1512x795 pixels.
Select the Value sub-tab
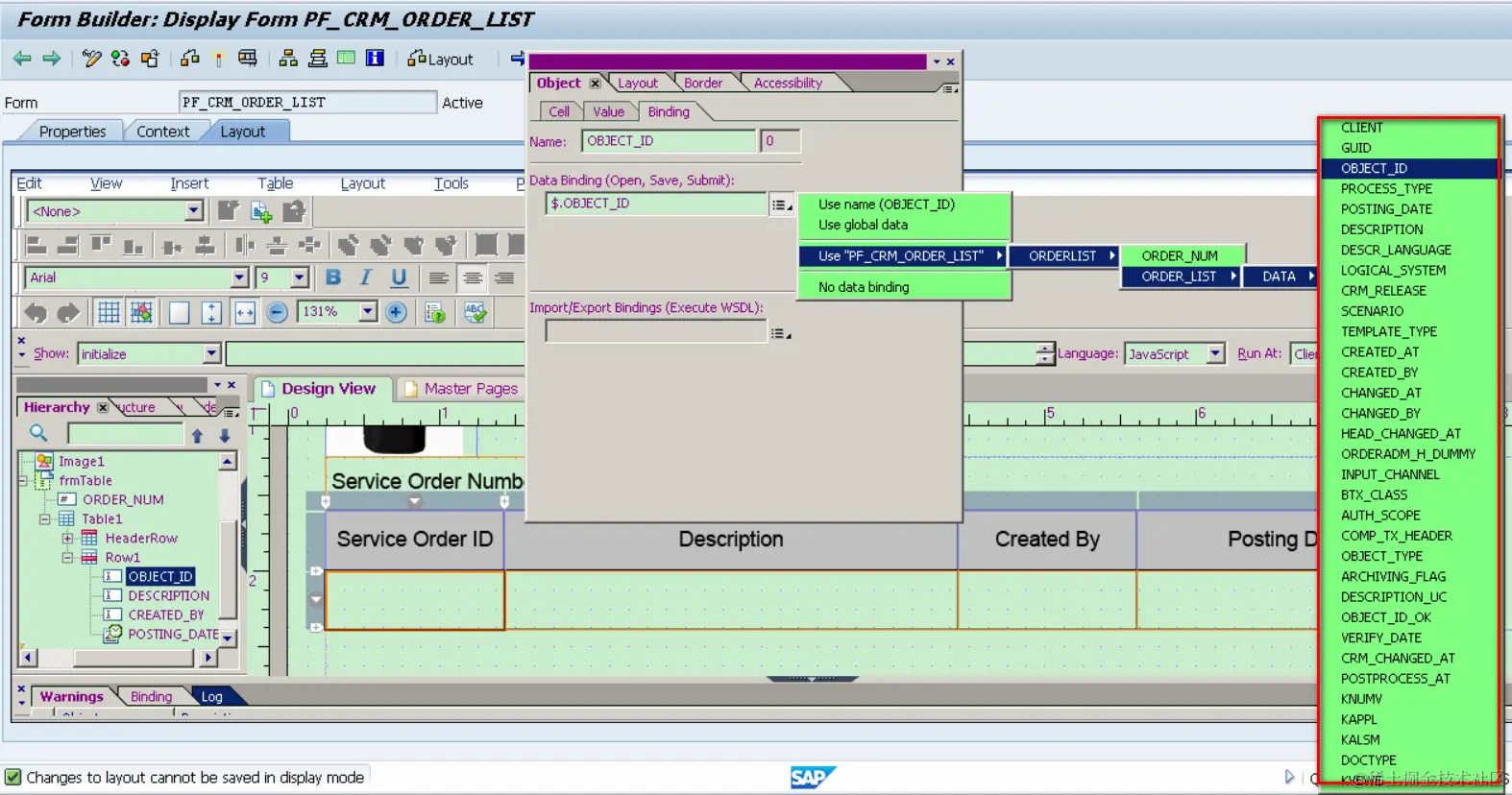pyautogui.click(x=608, y=112)
